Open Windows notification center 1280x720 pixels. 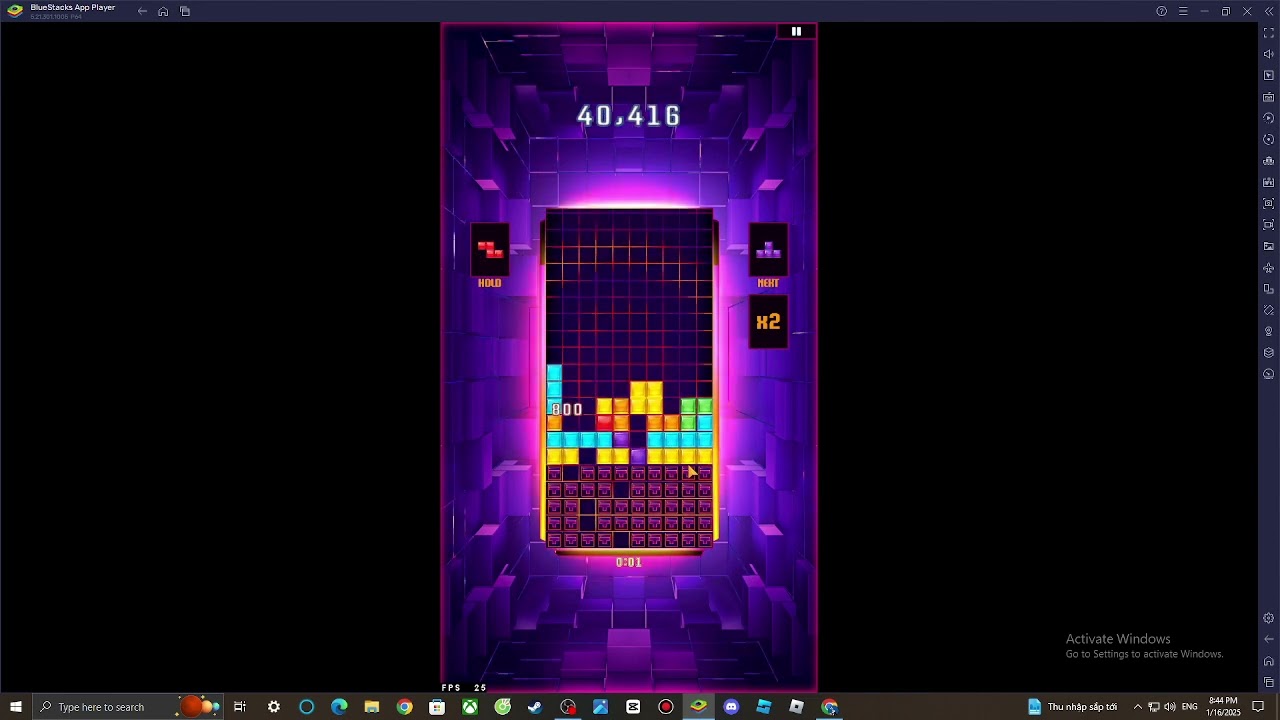(x=1259, y=707)
